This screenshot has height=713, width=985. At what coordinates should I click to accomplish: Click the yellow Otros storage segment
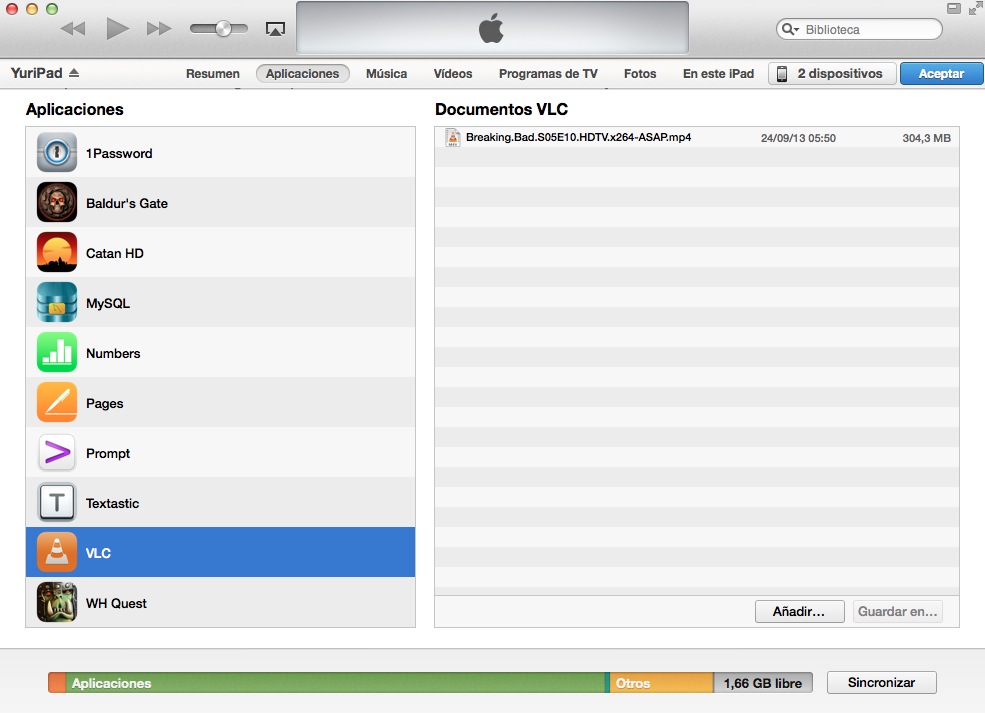click(x=661, y=683)
